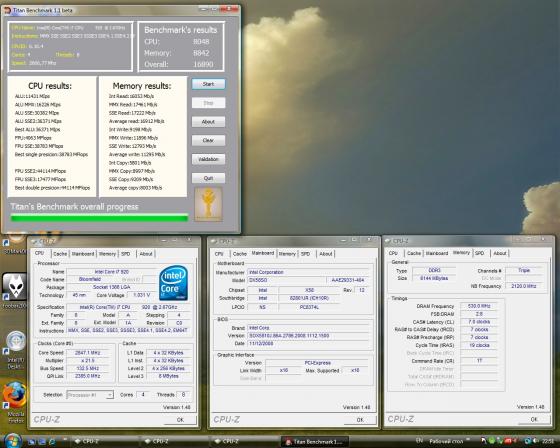
Task: Select Cache tab in memory CPU-Z window
Action: pos(414,253)
